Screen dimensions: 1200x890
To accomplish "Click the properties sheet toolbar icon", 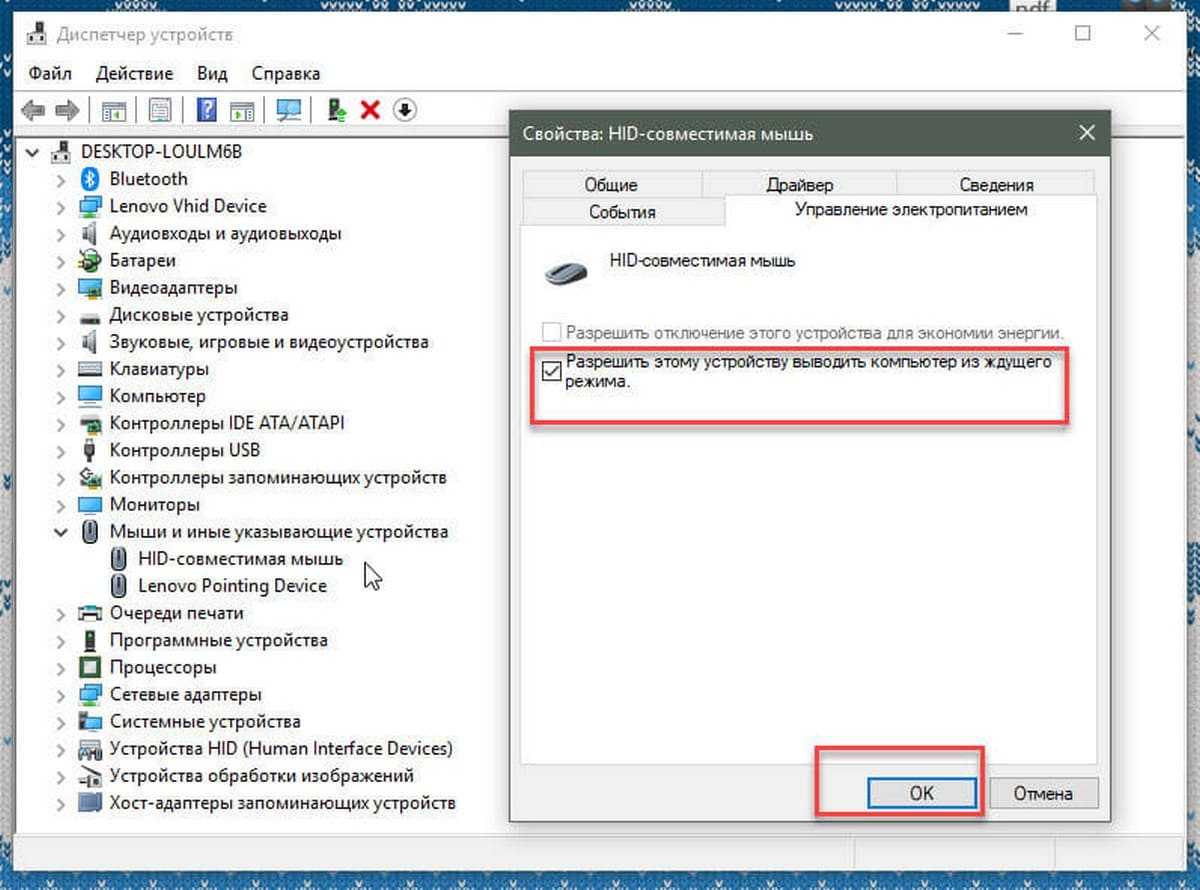I will [x=160, y=110].
